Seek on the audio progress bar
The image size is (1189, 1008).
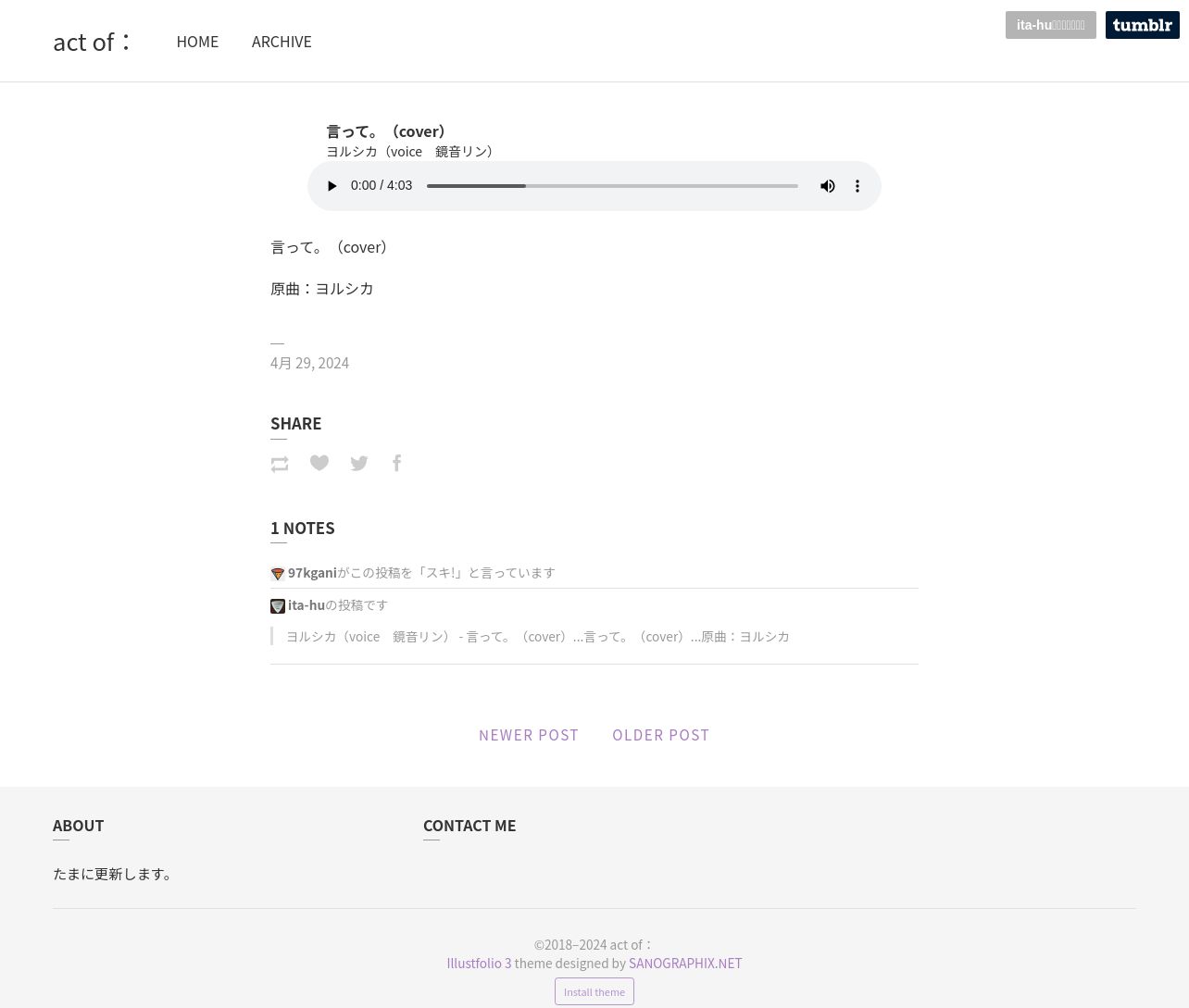click(612, 186)
